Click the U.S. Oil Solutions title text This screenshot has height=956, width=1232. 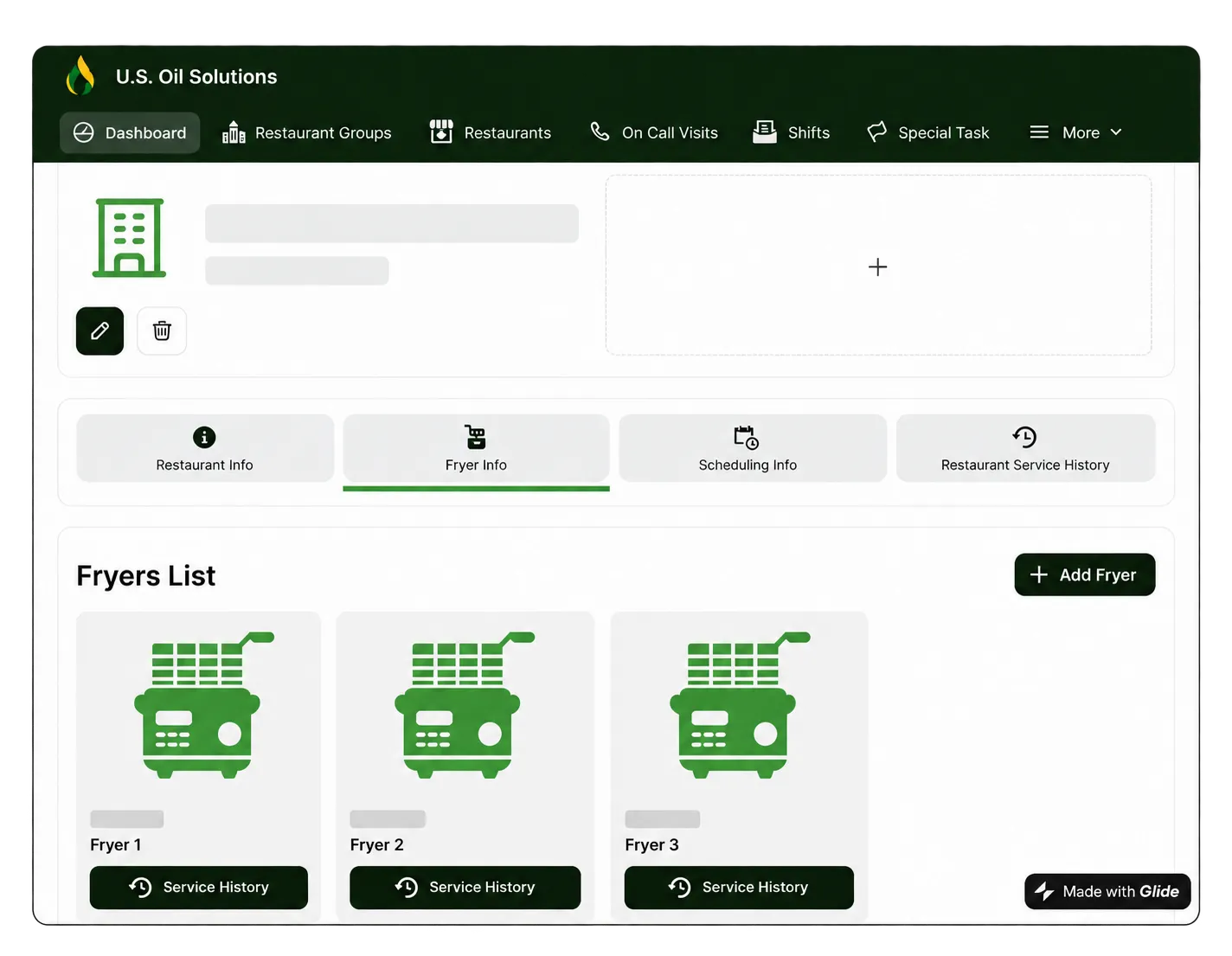coord(196,76)
